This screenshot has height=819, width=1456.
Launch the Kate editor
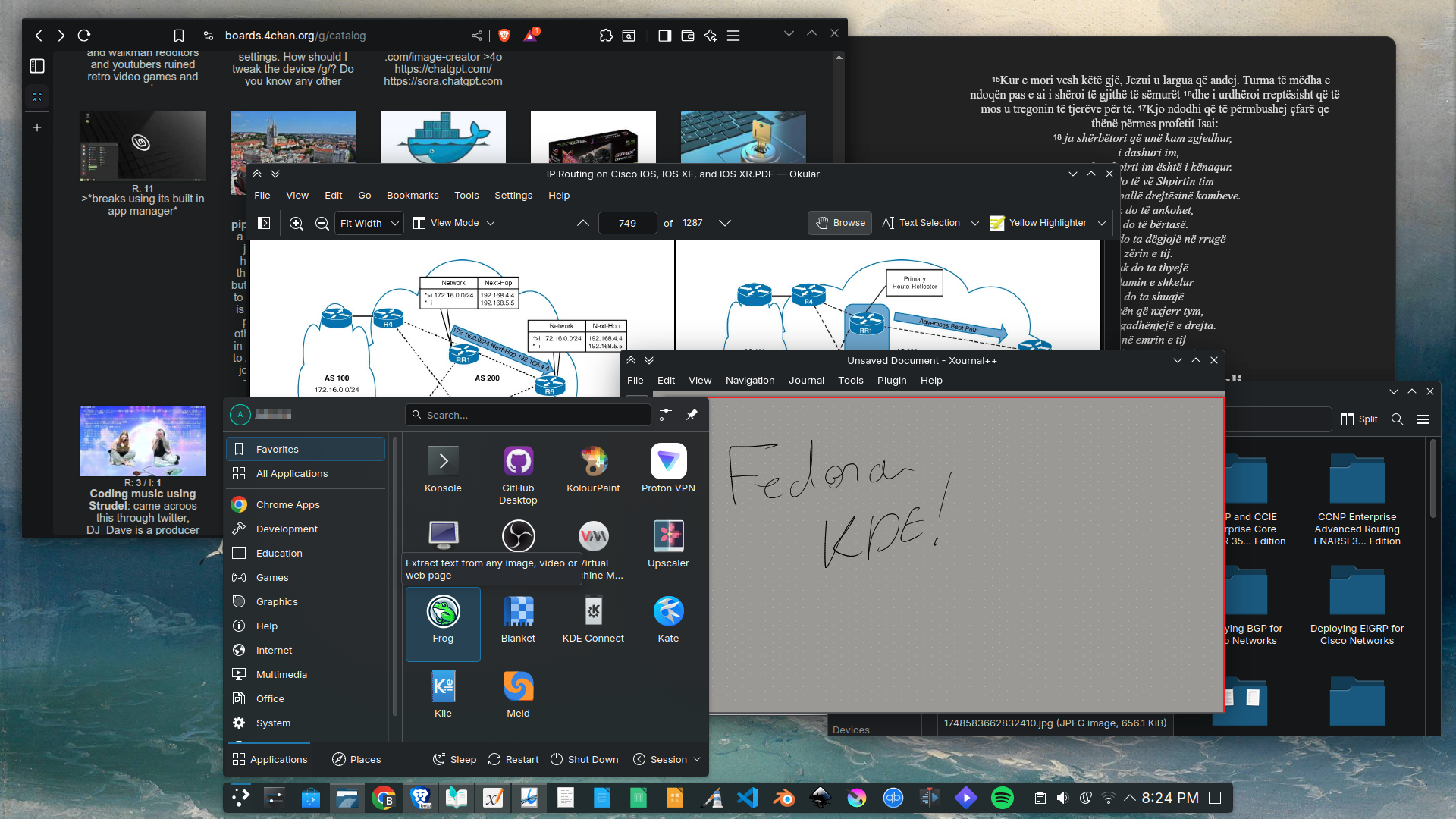tap(668, 620)
